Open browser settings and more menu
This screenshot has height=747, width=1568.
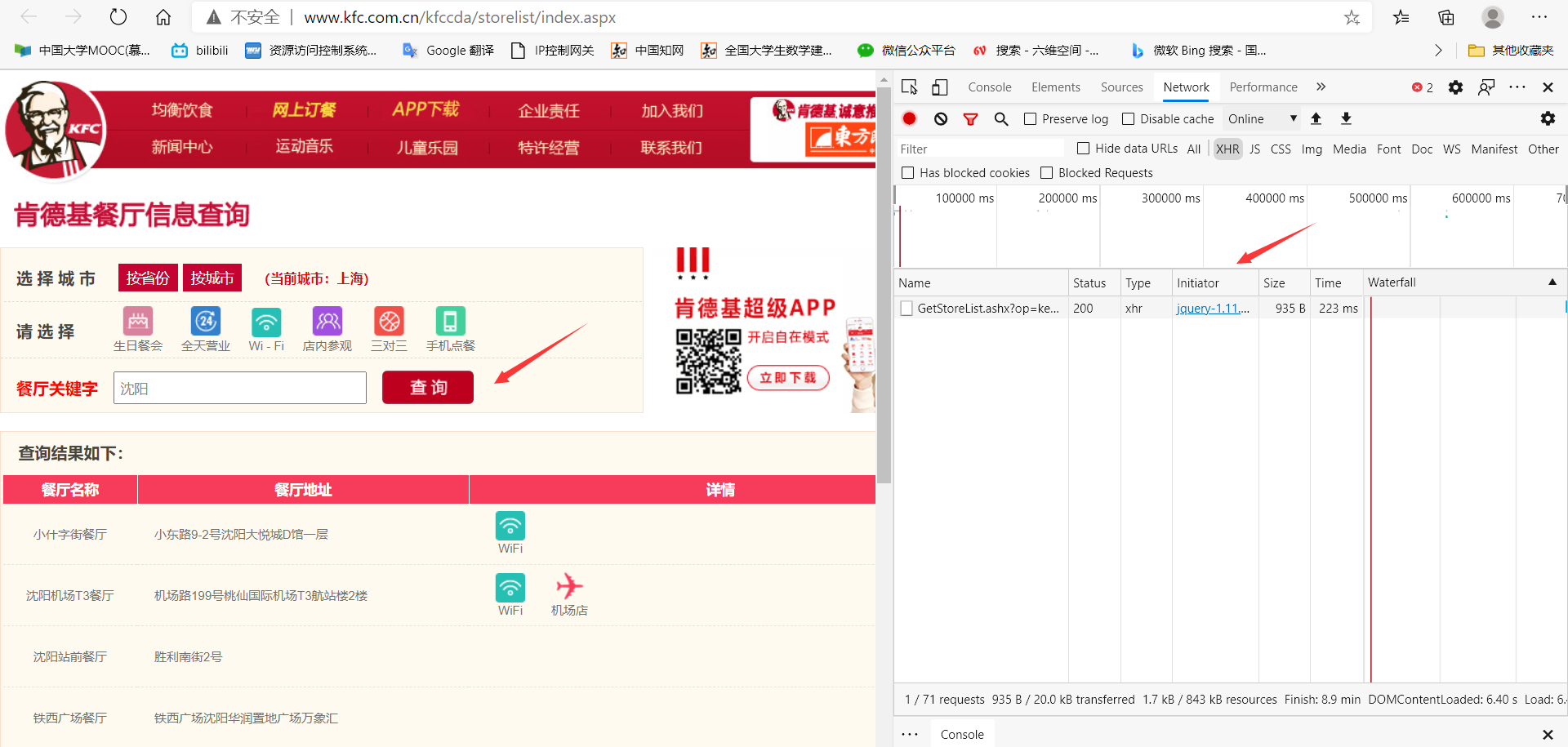click(1539, 17)
